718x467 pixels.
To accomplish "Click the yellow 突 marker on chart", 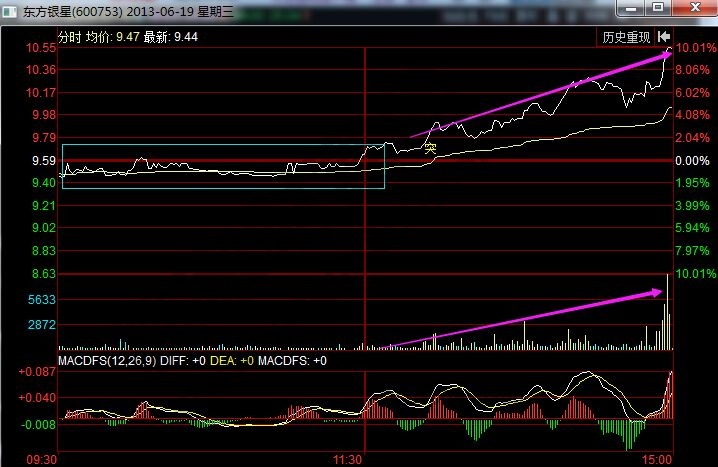I will [x=430, y=148].
